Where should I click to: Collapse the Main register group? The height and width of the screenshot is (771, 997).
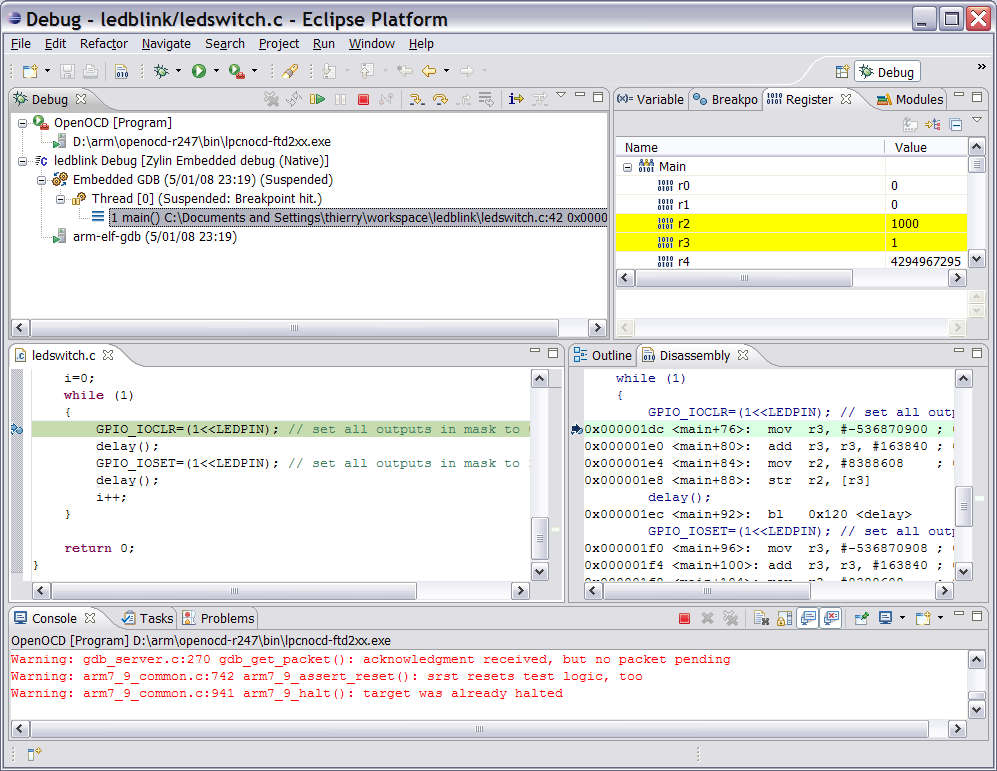(x=628, y=167)
